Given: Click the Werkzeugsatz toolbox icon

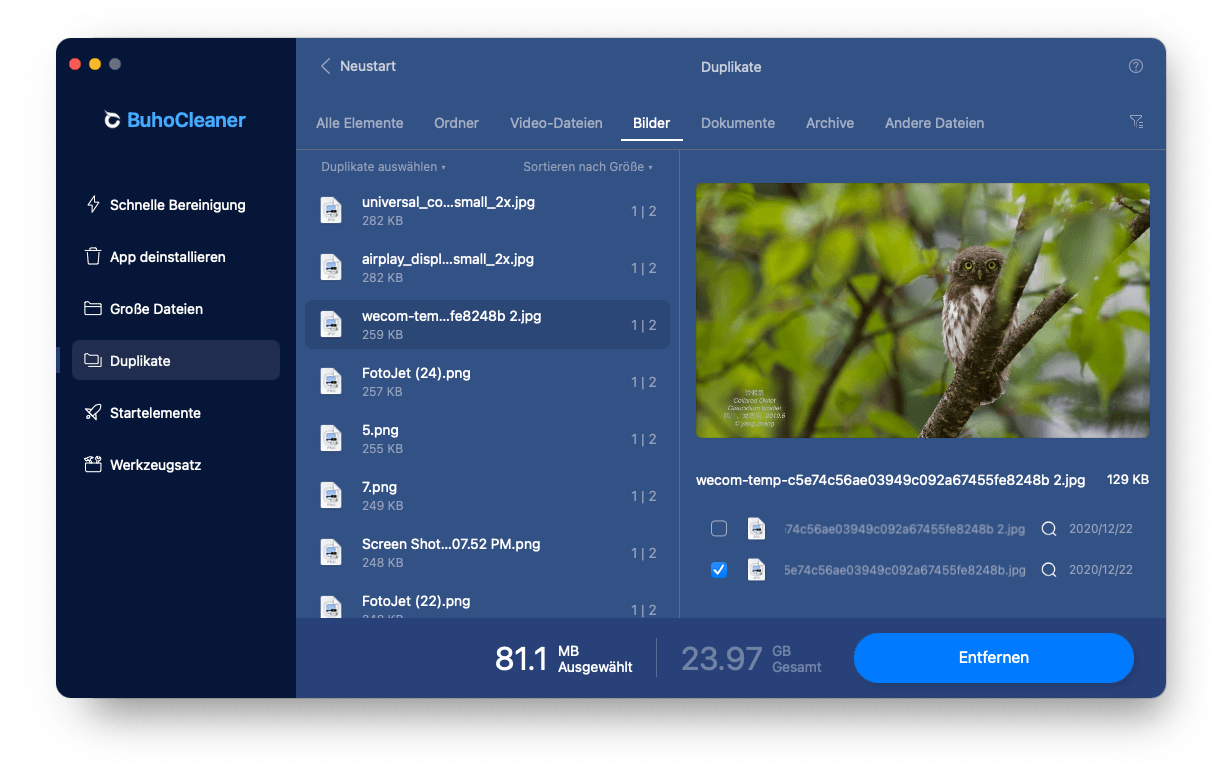Looking at the screenshot, I should click(93, 465).
